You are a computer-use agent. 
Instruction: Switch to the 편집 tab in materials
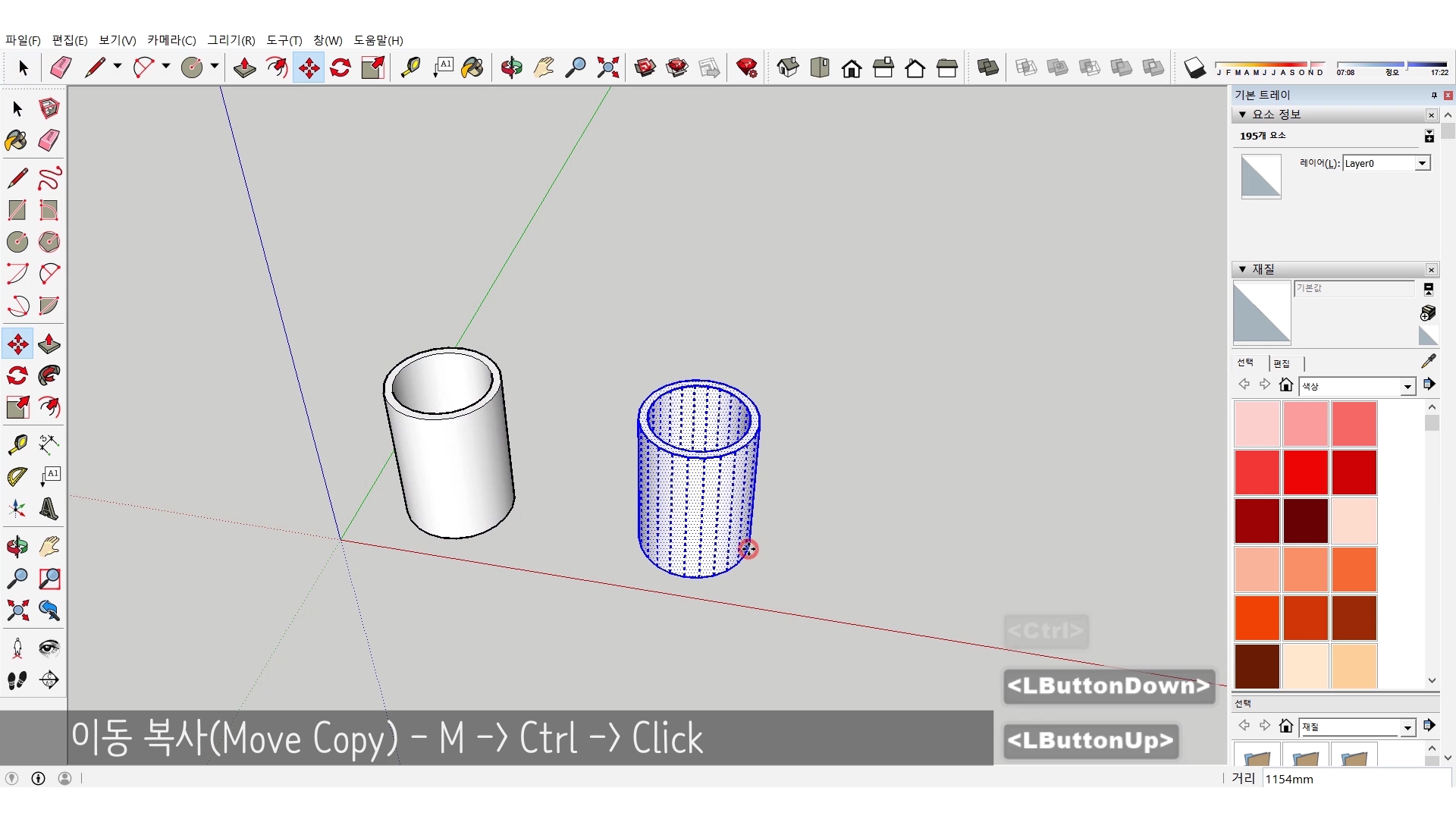tap(1282, 363)
